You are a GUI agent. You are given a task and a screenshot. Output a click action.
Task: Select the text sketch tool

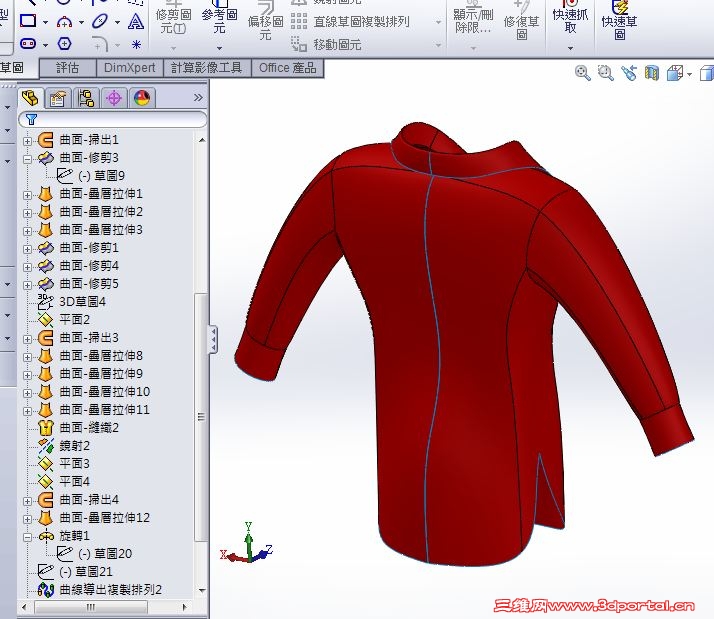[136, 21]
